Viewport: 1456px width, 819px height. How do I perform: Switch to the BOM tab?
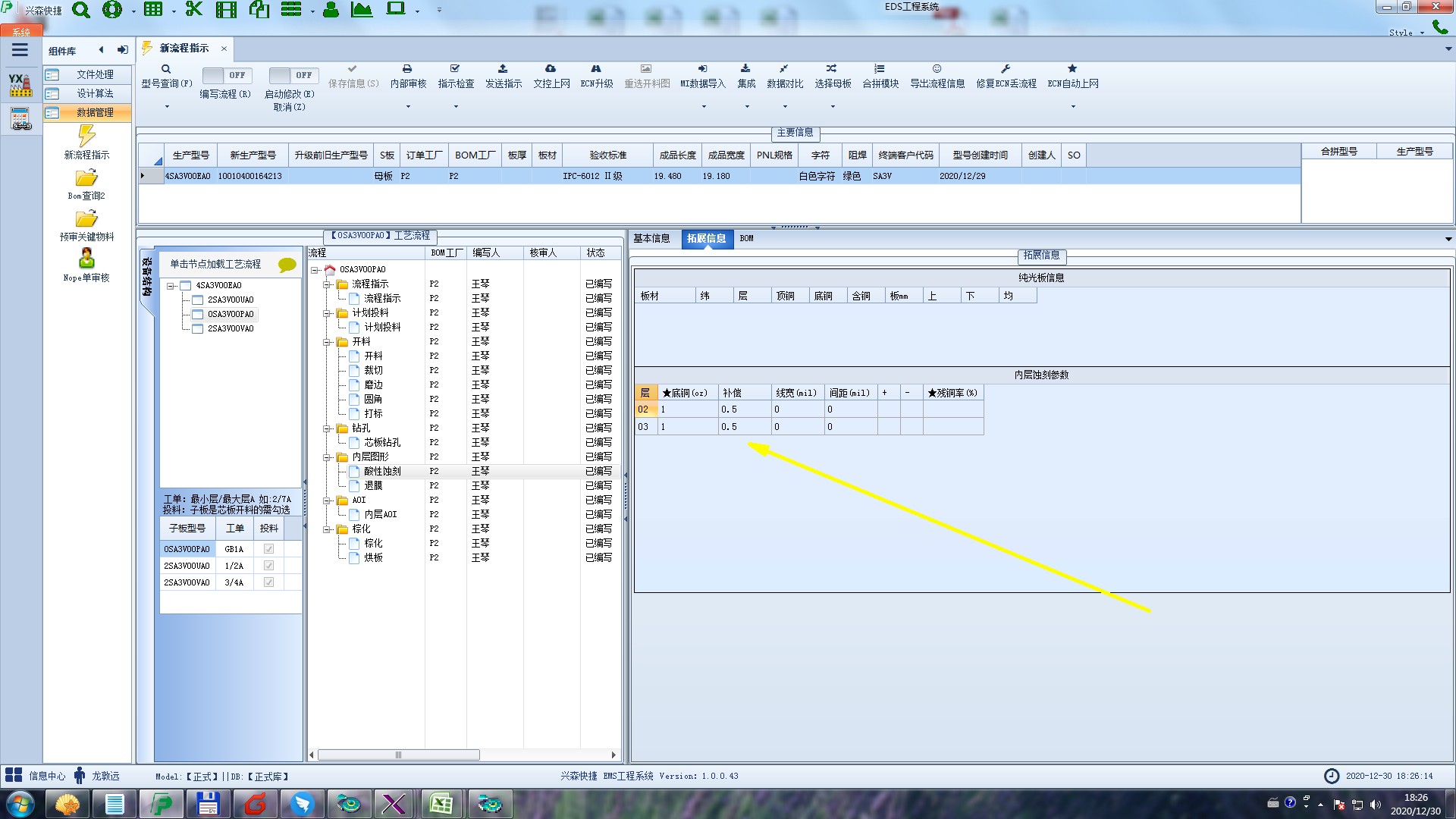pos(746,239)
